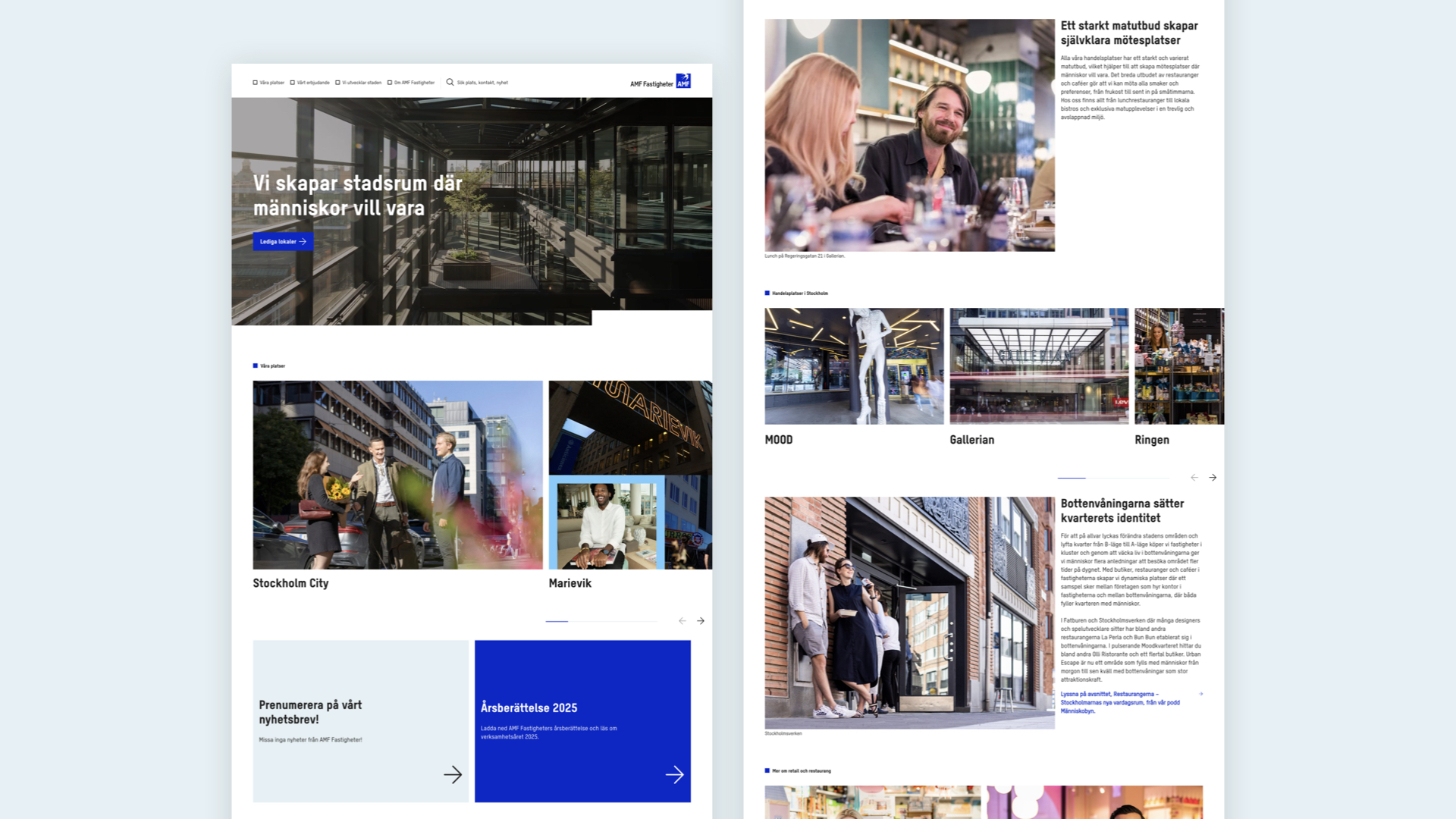Open the MOOD shopping place image

(854, 366)
